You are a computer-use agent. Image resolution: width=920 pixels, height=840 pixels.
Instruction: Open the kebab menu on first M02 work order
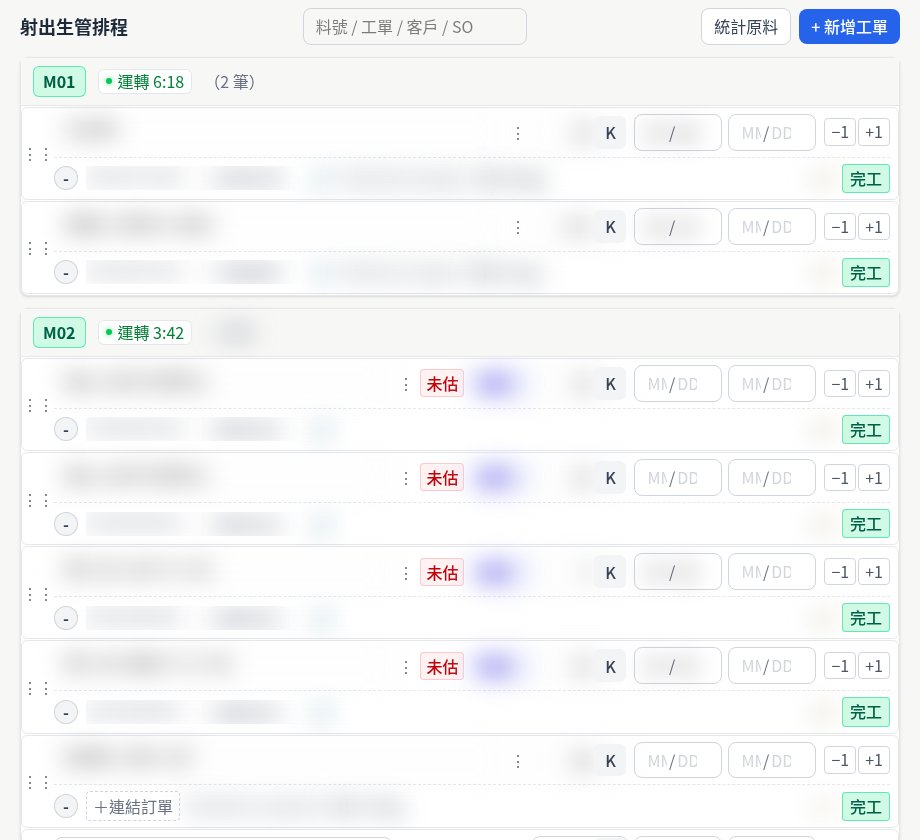(405, 384)
